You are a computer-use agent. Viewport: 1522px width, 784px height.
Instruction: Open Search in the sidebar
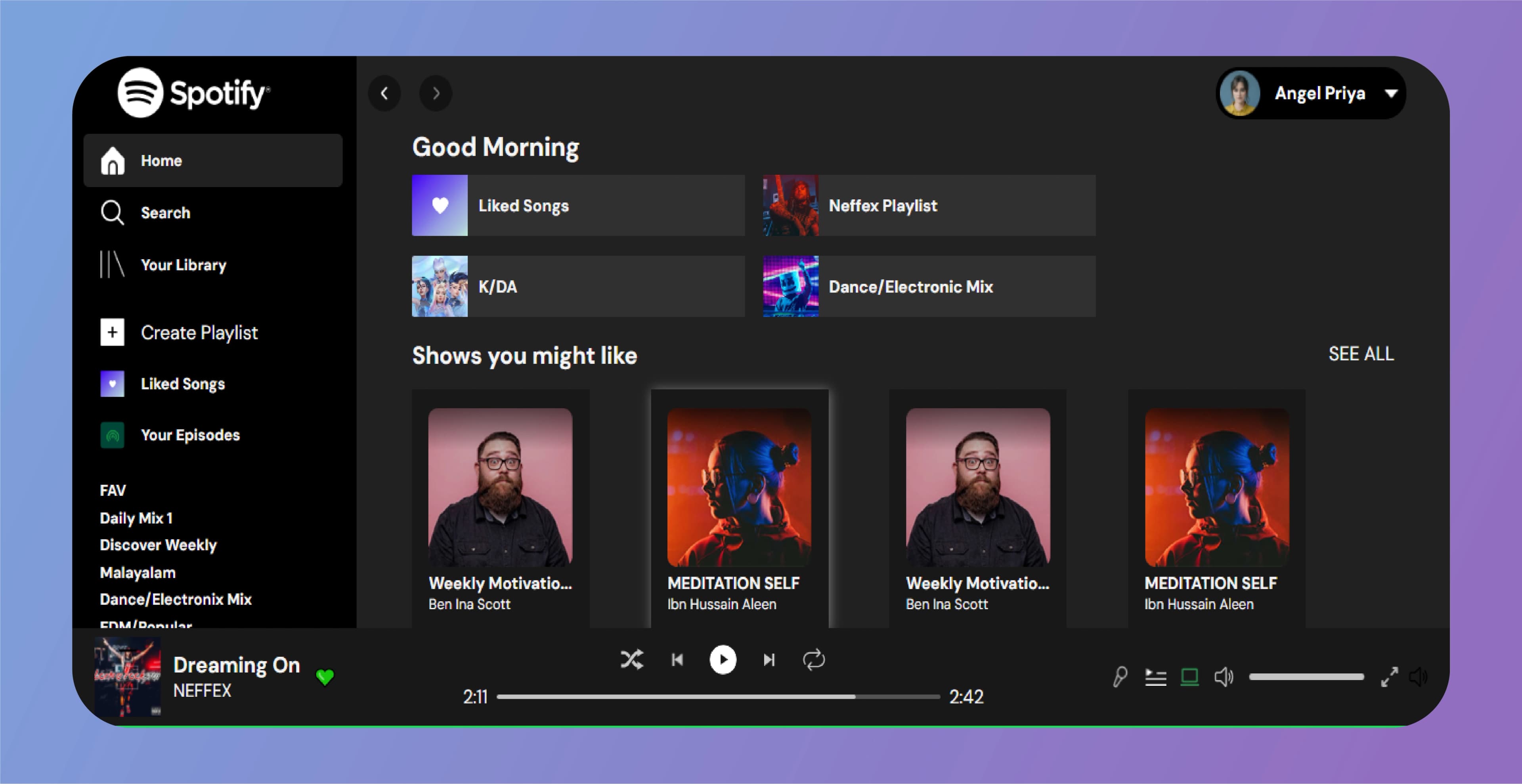tap(165, 213)
